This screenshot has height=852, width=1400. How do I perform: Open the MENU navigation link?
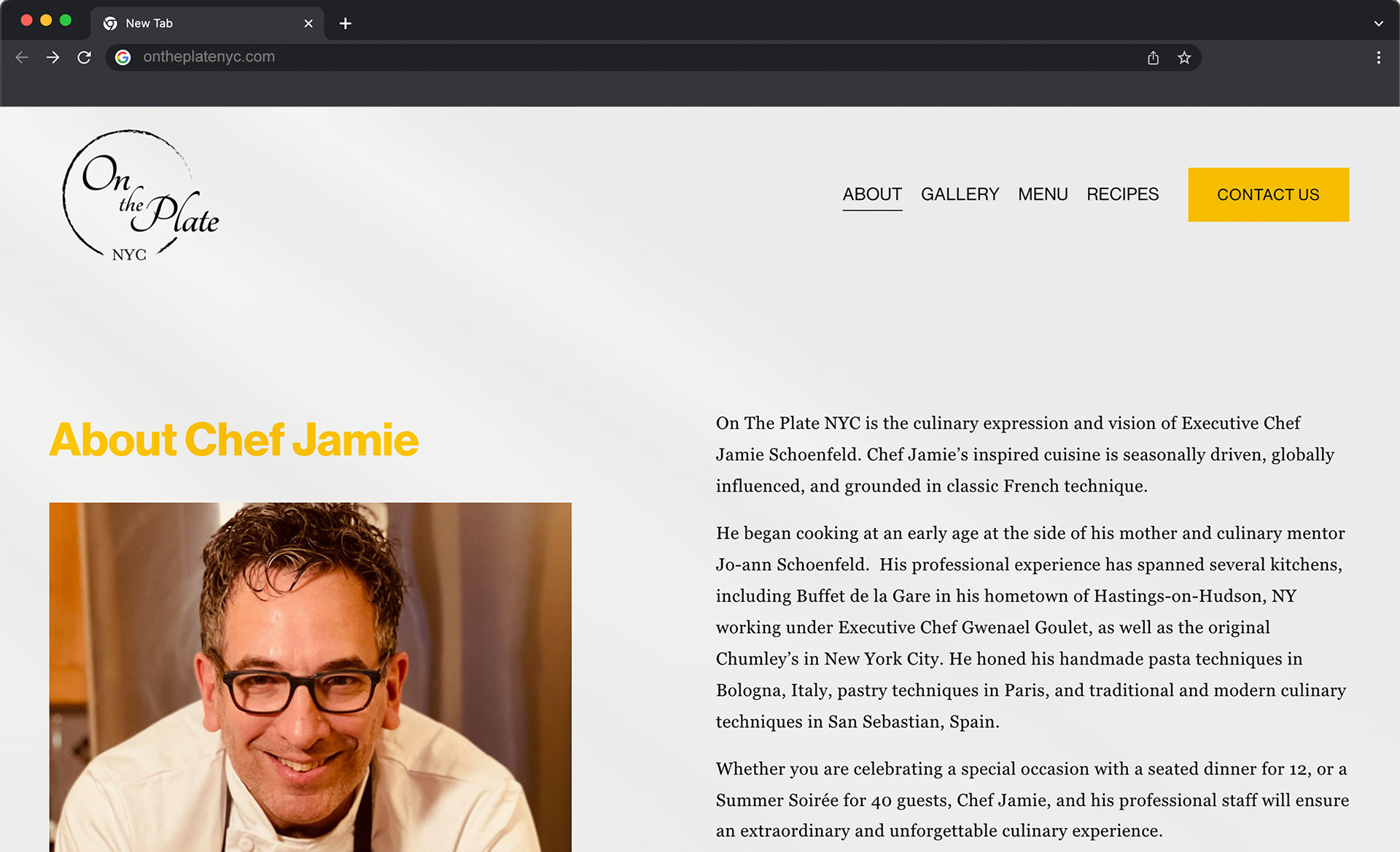click(x=1043, y=195)
